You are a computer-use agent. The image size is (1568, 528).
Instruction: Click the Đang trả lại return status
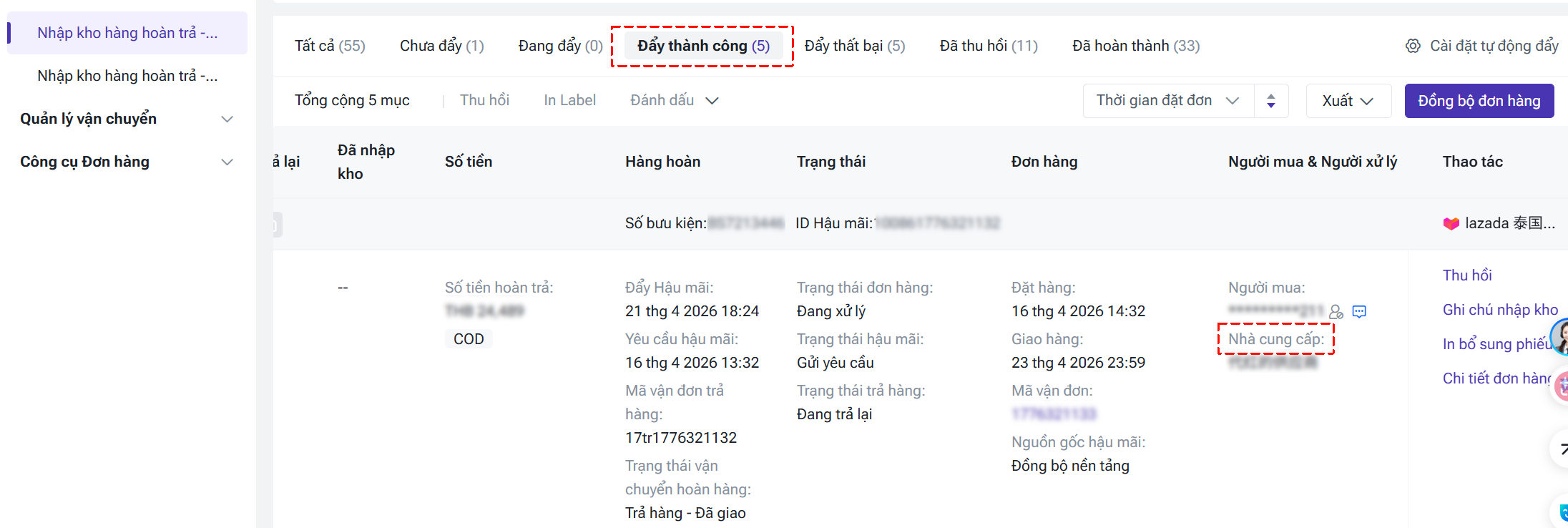click(x=835, y=414)
